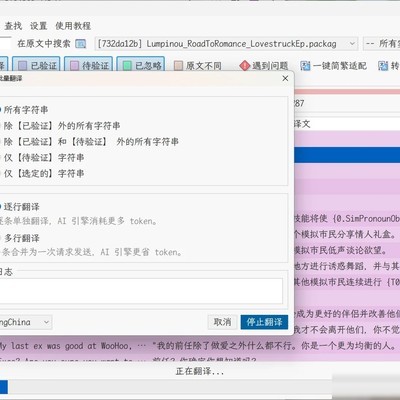This screenshot has width=400, height=400.
Task: Click the 在原文中搜索 label
Action: point(44,44)
